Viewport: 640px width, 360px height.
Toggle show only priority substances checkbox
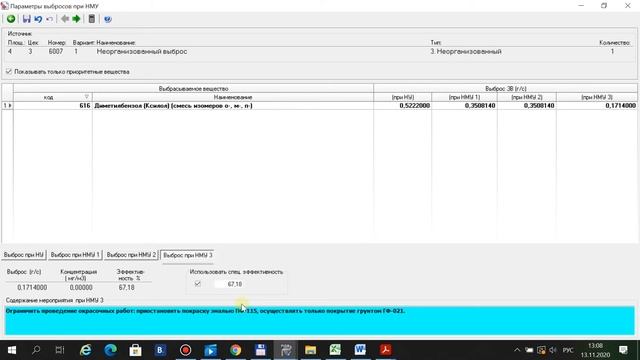9,71
